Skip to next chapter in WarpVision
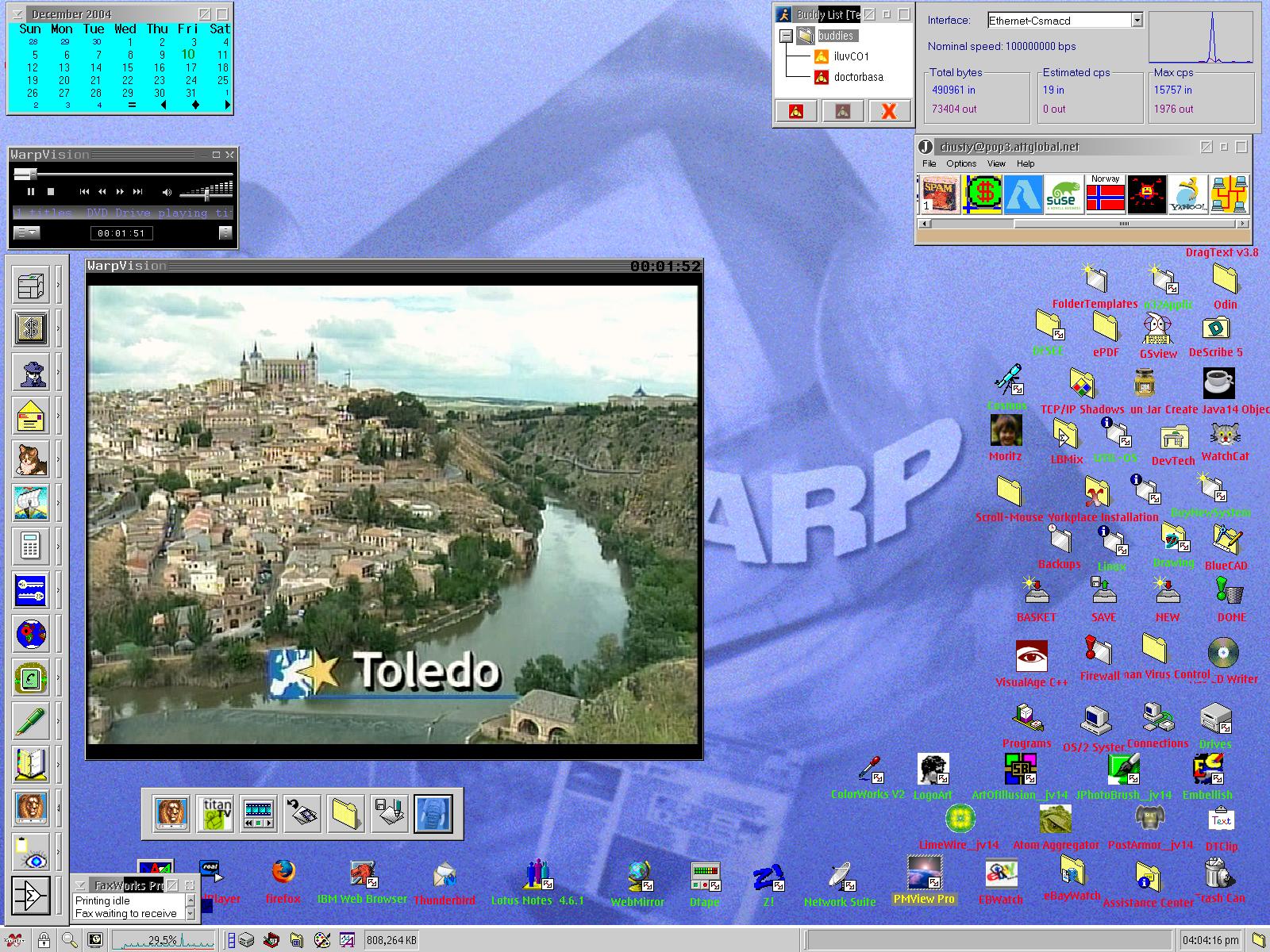Viewport: 1270px width, 952px height. click(138, 191)
